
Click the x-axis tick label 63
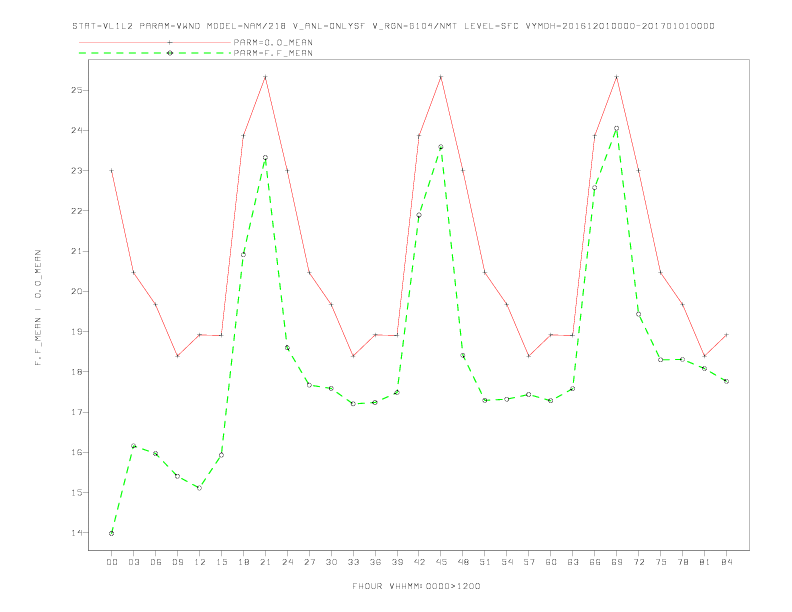(573, 562)
